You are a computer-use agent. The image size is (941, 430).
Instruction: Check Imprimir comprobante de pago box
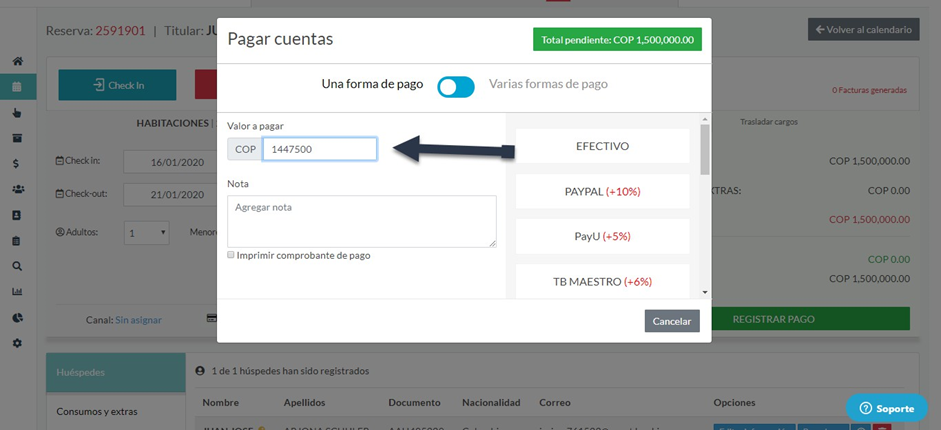pos(231,255)
